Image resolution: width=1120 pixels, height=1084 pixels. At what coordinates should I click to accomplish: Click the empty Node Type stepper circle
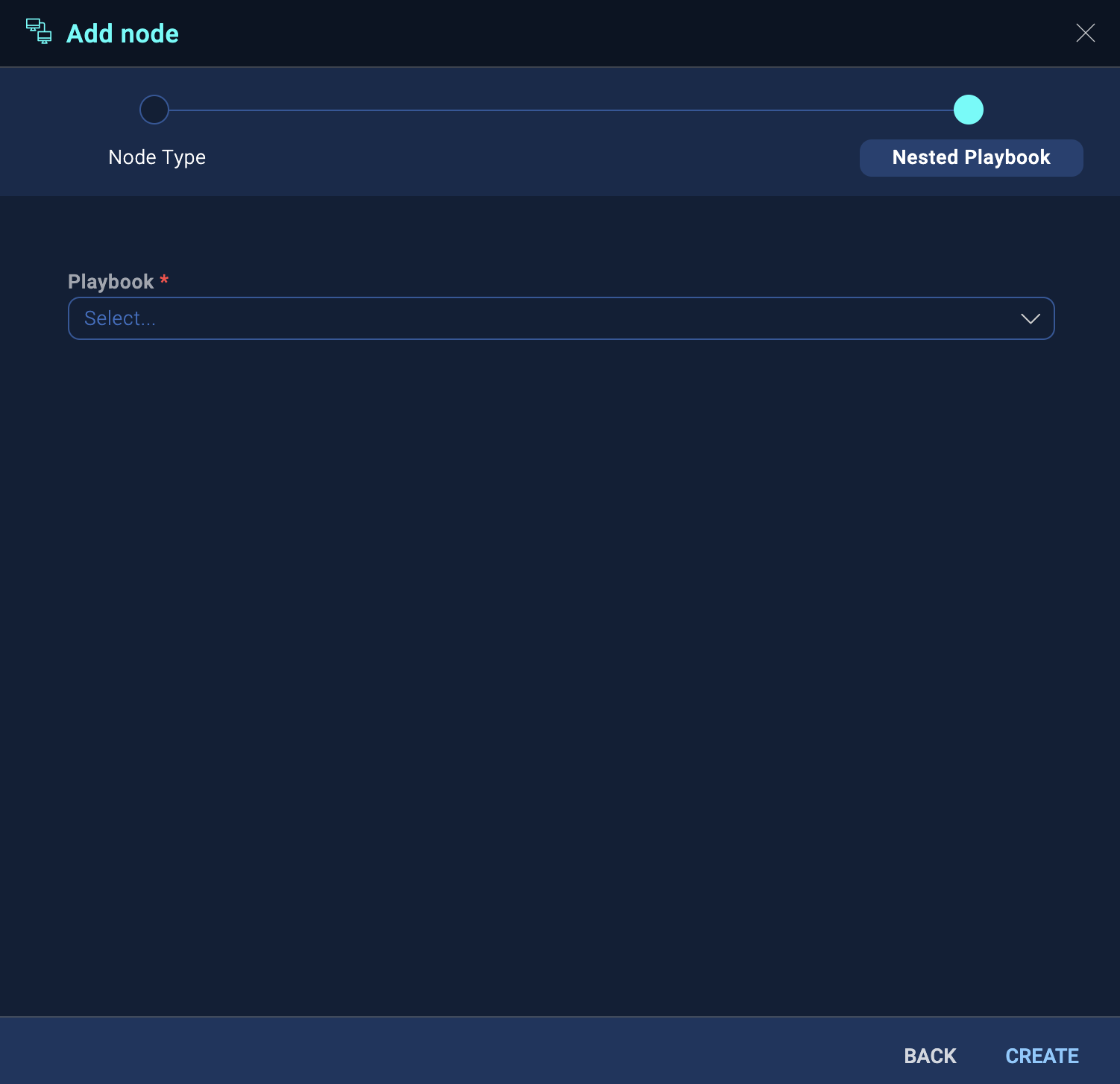coord(154,109)
